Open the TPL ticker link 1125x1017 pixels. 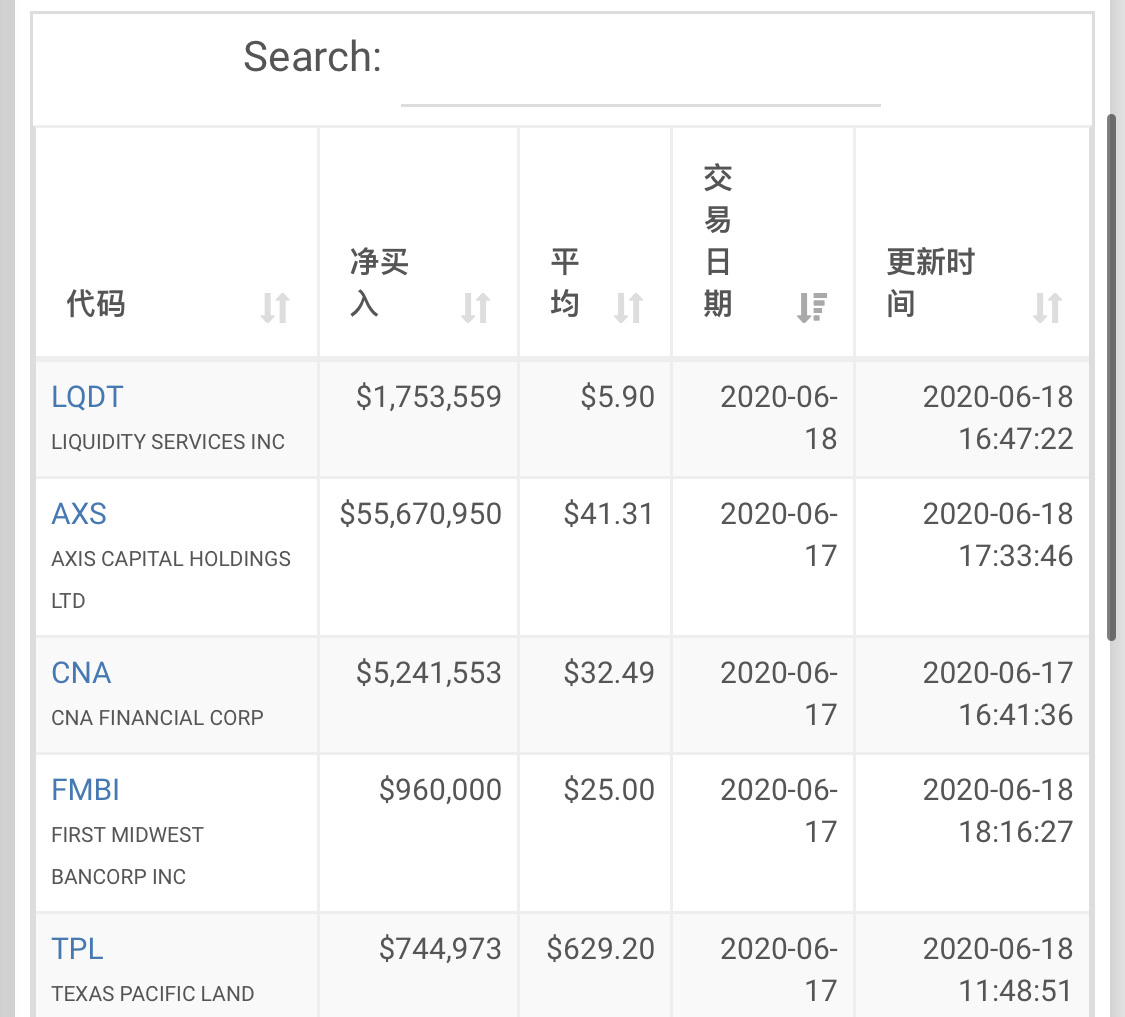77,950
